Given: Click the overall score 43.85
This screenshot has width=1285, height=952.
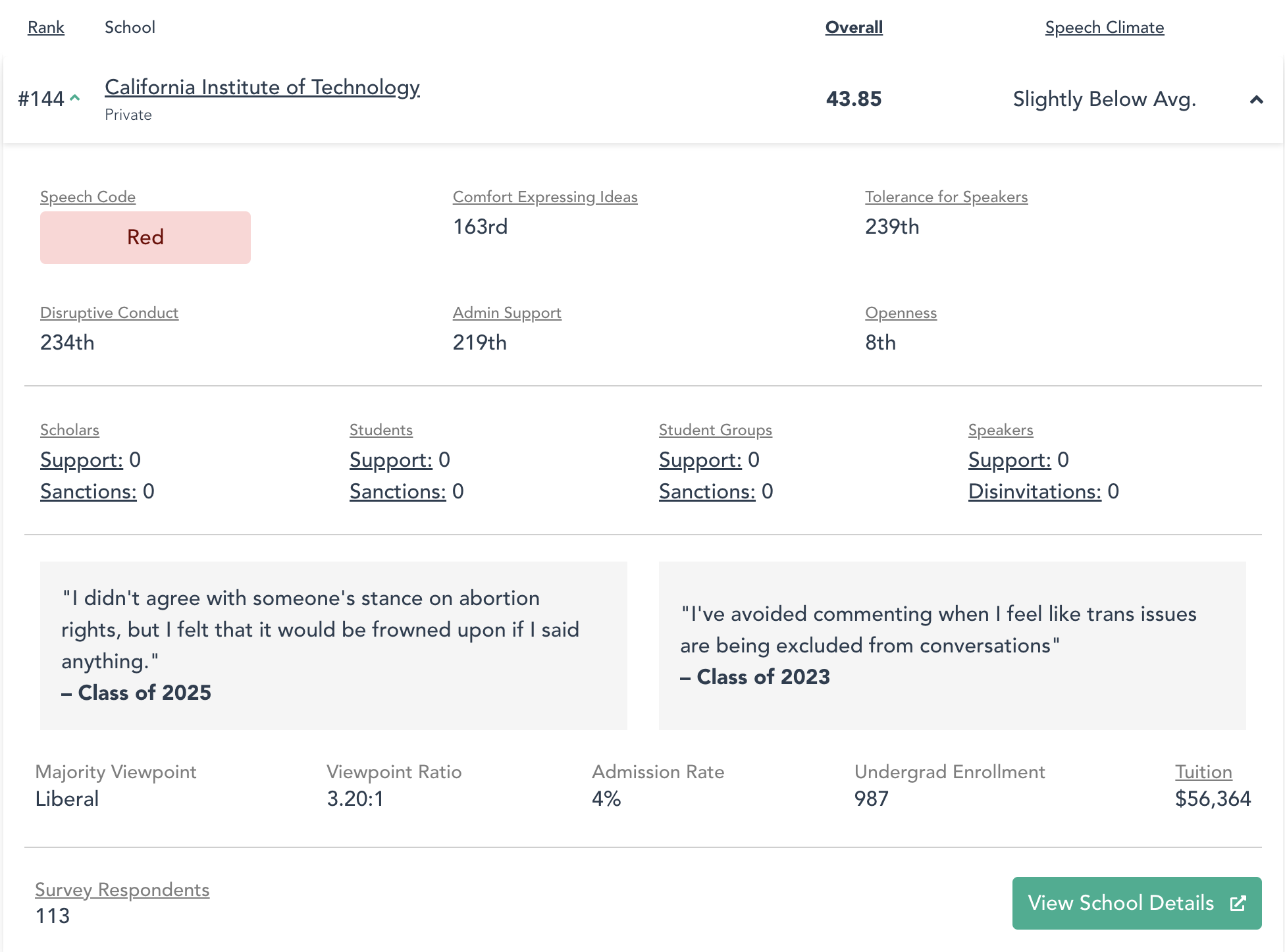Looking at the screenshot, I should pyautogui.click(x=854, y=99).
